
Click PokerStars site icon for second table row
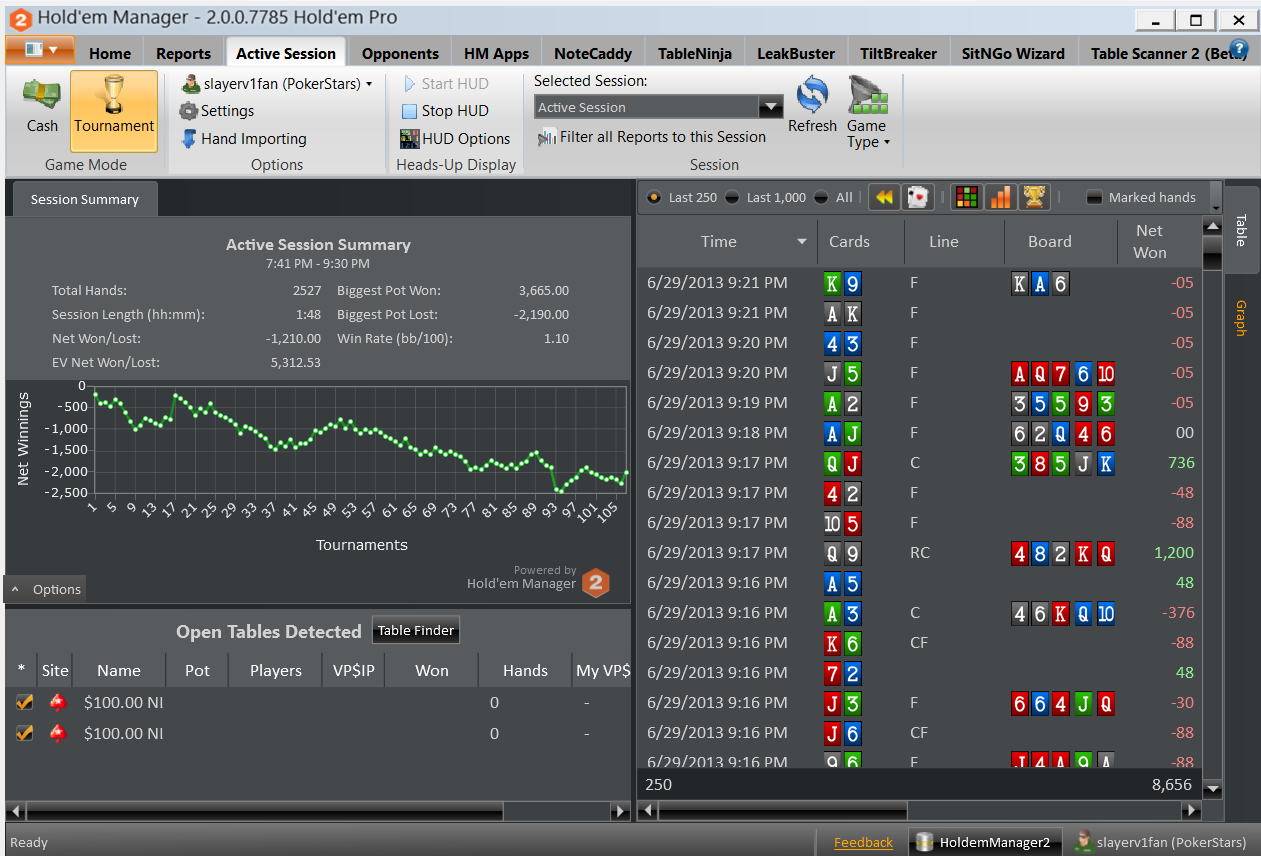pos(56,734)
